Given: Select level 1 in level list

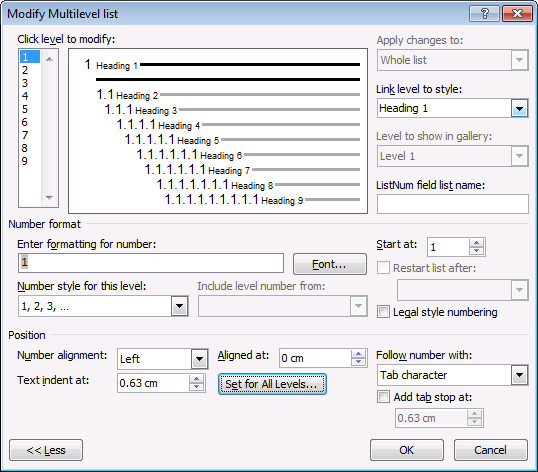Looking at the screenshot, I should (x=30, y=57).
